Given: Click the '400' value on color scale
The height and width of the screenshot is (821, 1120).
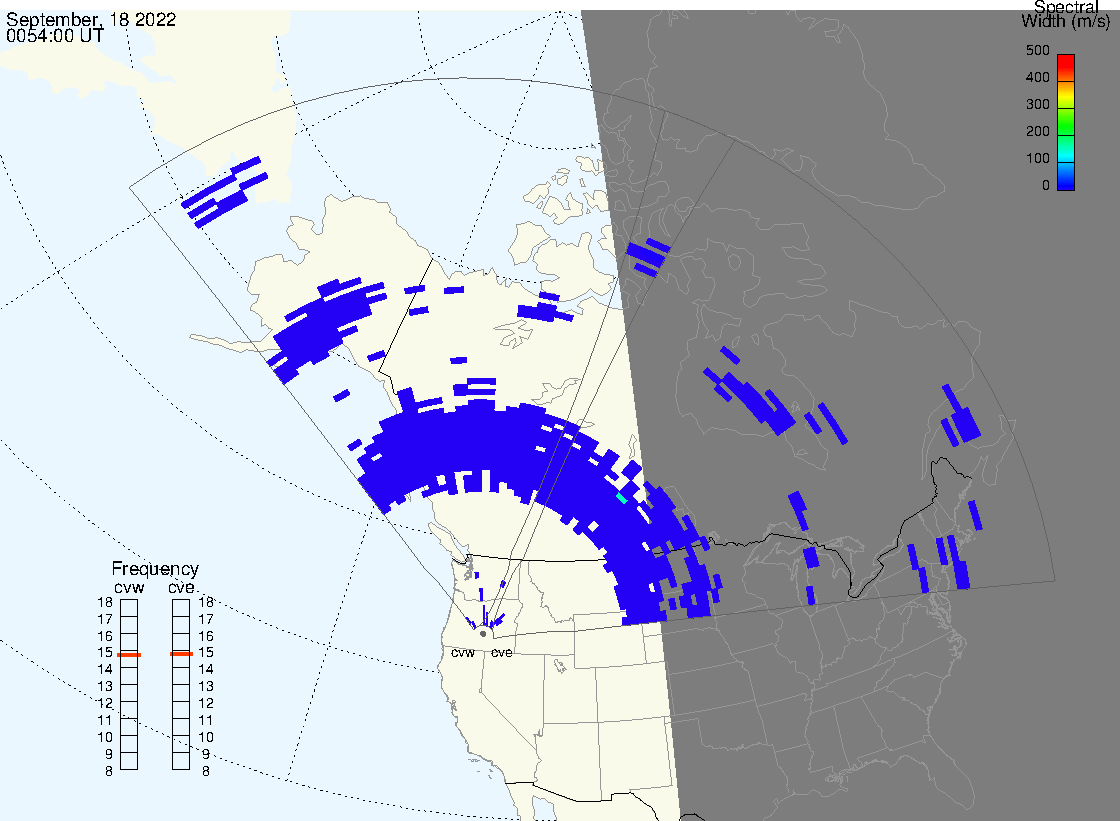Looking at the screenshot, I should pos(1037,77).
